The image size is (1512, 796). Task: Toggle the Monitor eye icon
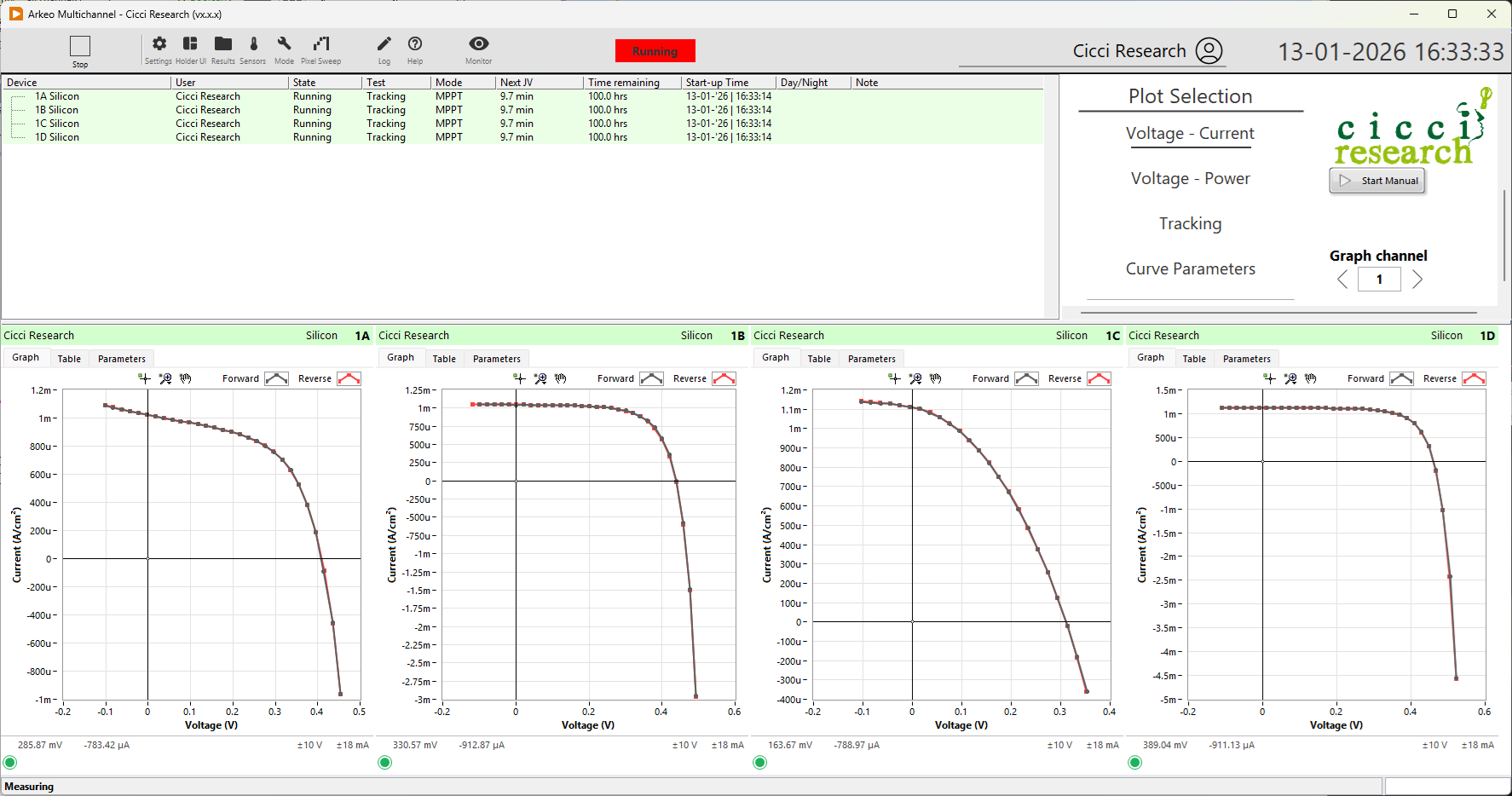click(x=478, y=44)
